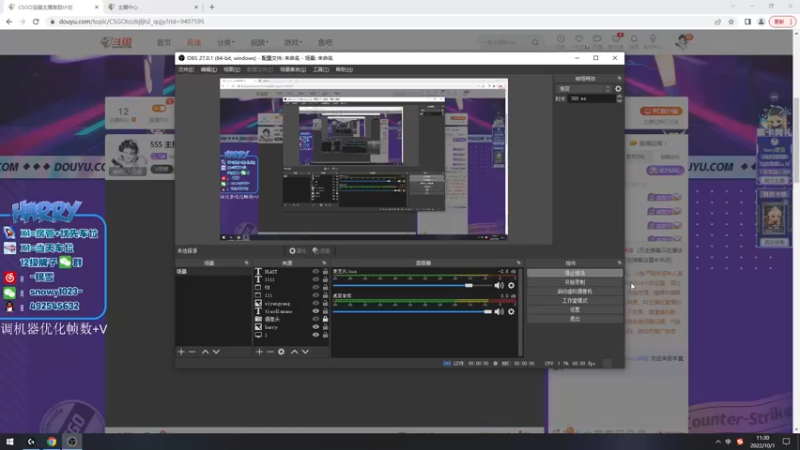This screenshot has height=450, width=800.
Task: Click Audio Mixer vertical scrollbar
Action: click(x=520, y=312)
